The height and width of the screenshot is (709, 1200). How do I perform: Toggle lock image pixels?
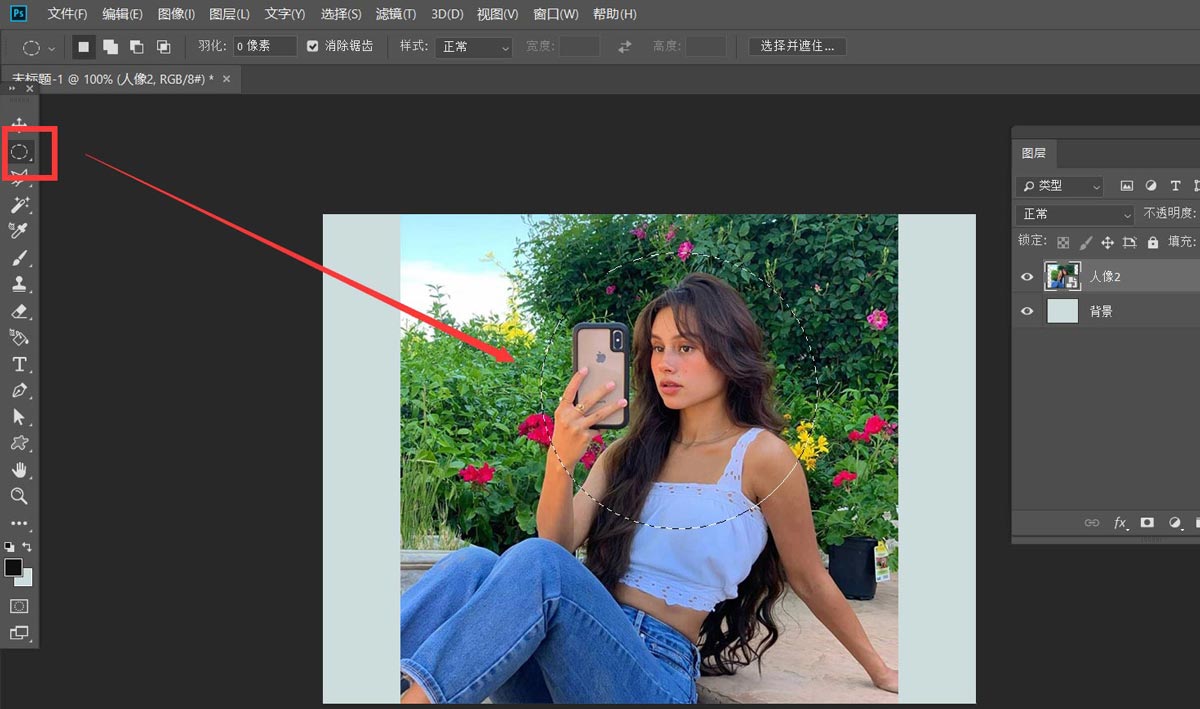click(x=1086, y=242)
